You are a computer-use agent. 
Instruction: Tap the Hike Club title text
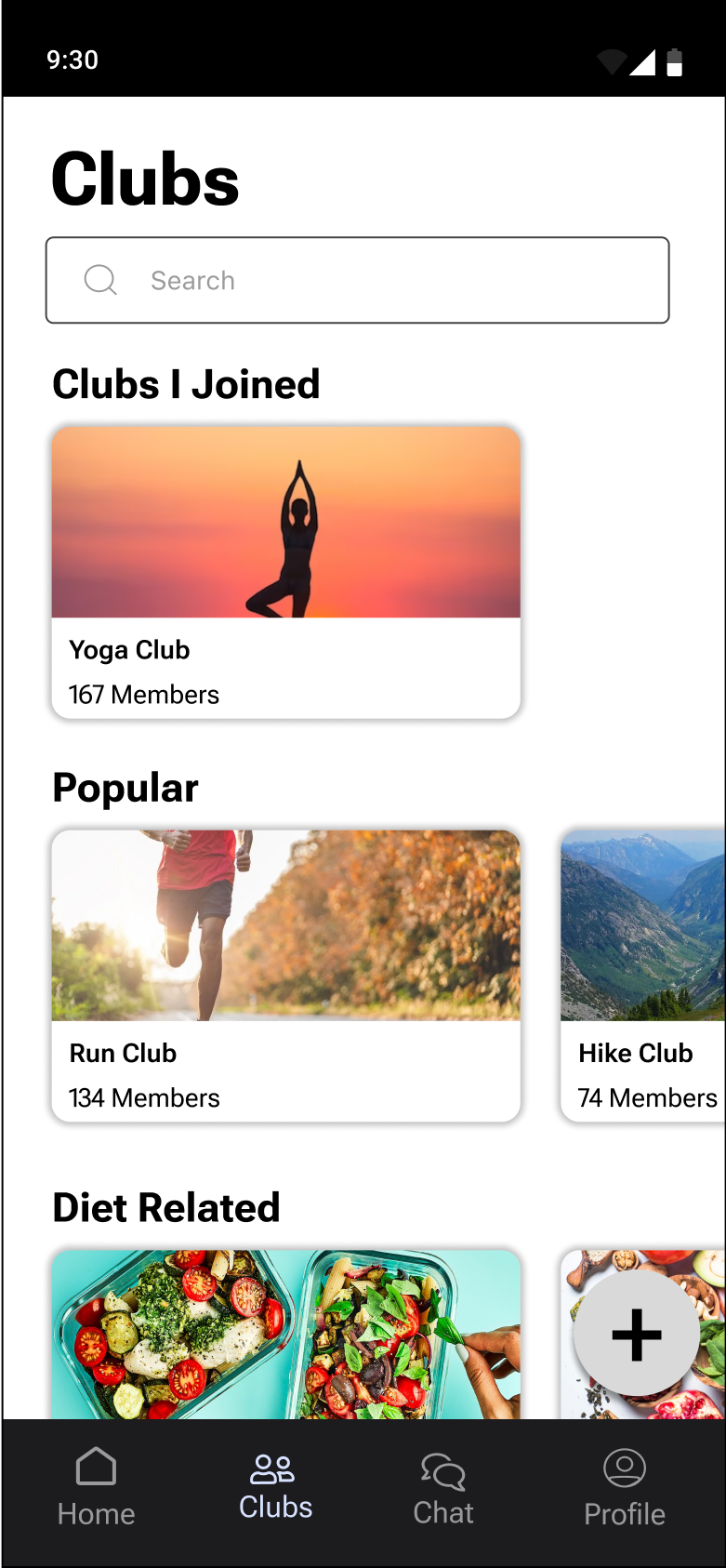click(636, 1053)
